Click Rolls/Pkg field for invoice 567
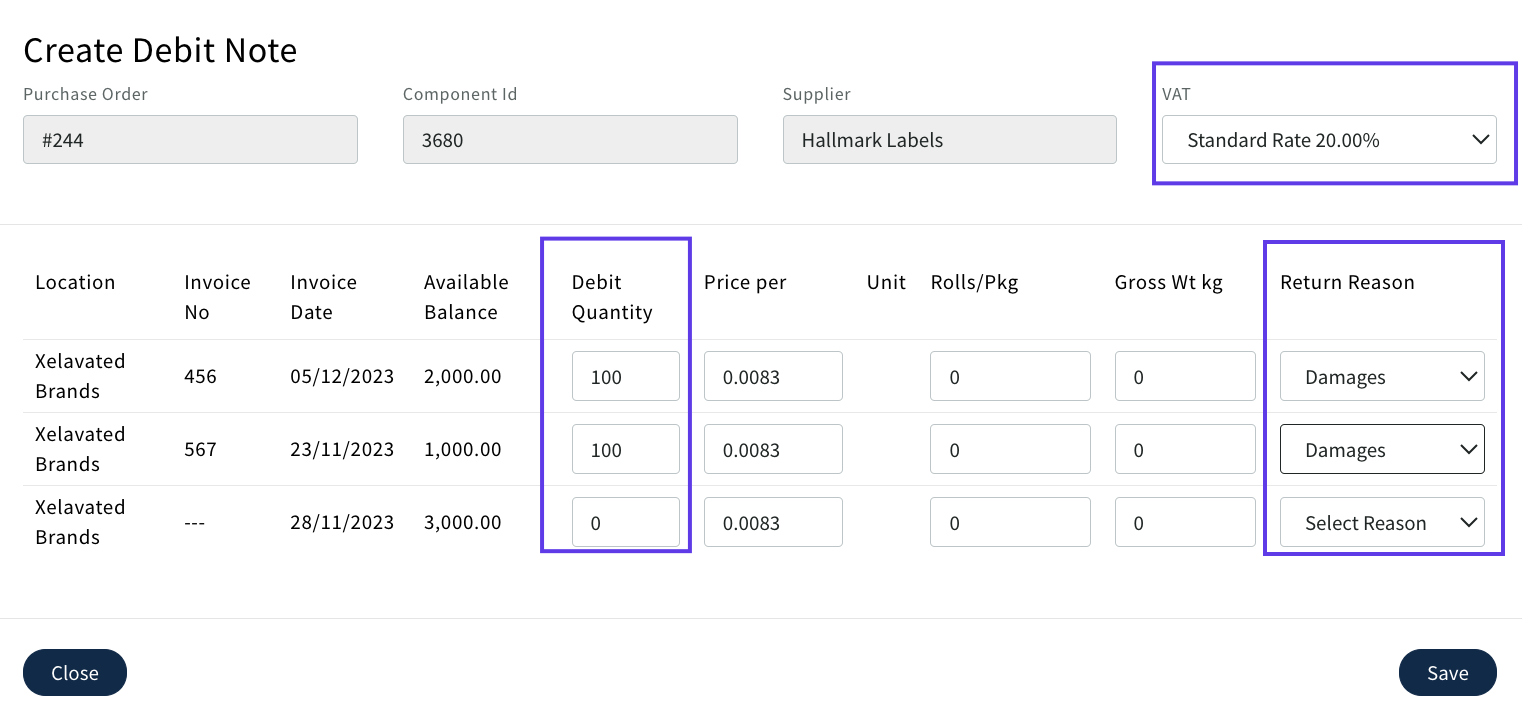Viewport: 1522px width, 724px height. tap(1009, 450)
